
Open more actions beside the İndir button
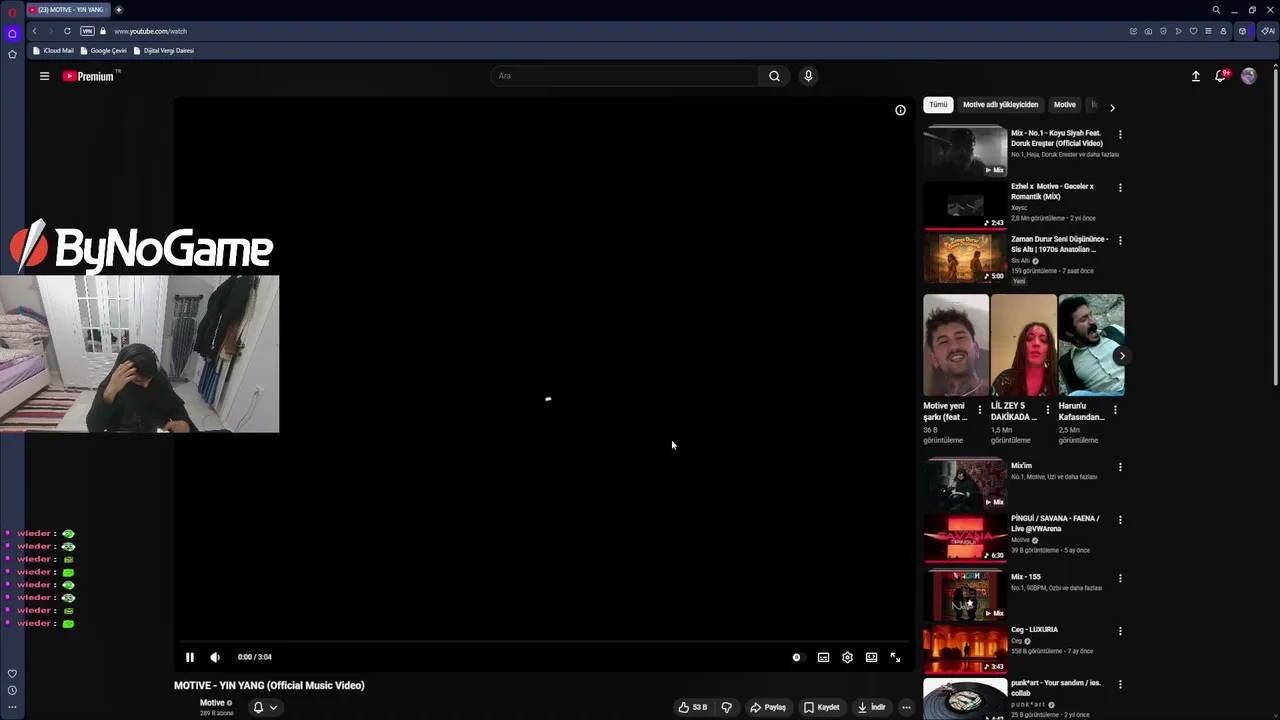[906, 707]
